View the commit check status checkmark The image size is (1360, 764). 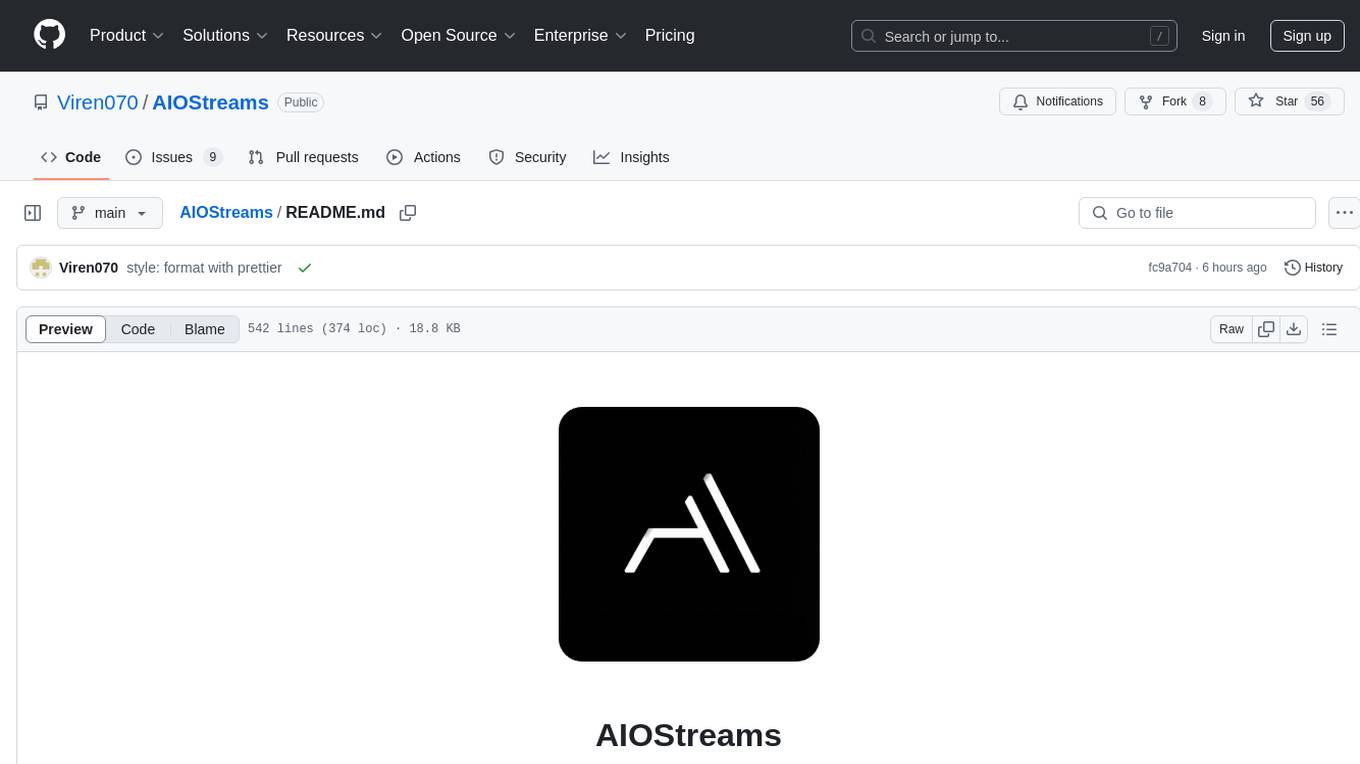click(x=305, y=268)
